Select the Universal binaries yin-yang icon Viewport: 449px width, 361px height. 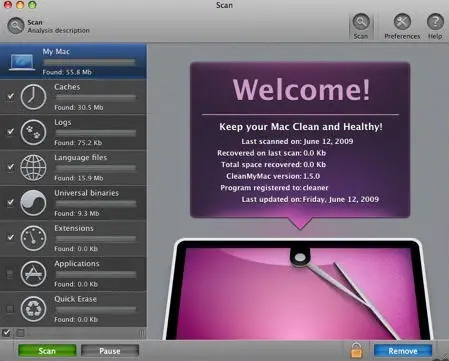point(33,203)
